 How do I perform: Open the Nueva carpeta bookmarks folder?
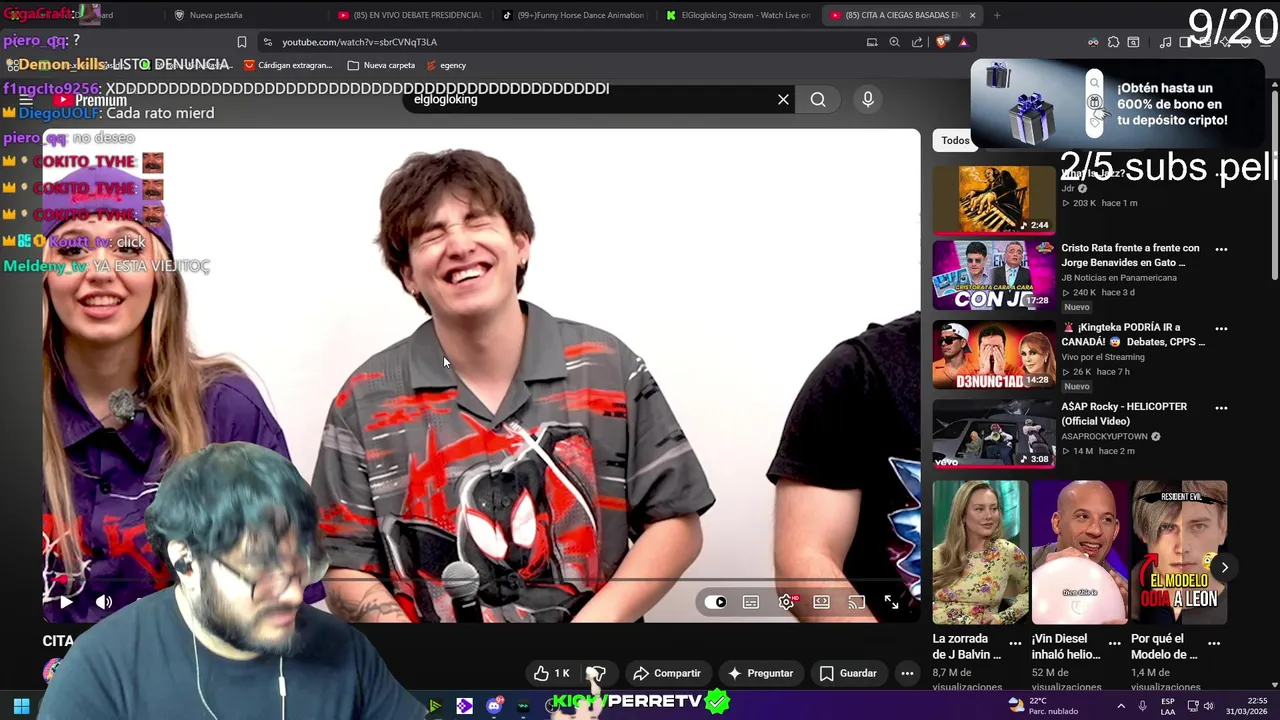(381, 65)
